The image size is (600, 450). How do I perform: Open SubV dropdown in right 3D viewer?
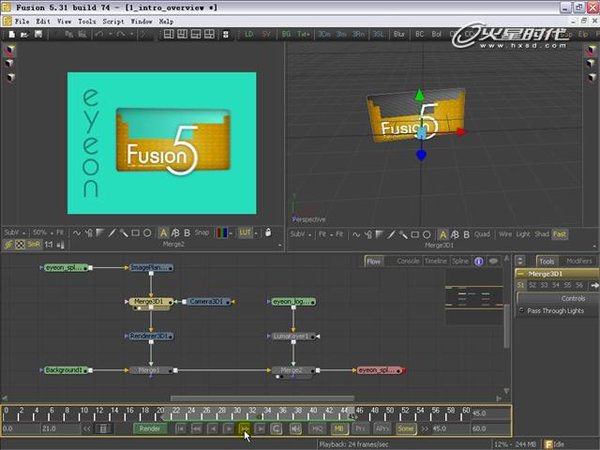coord(300,234)
